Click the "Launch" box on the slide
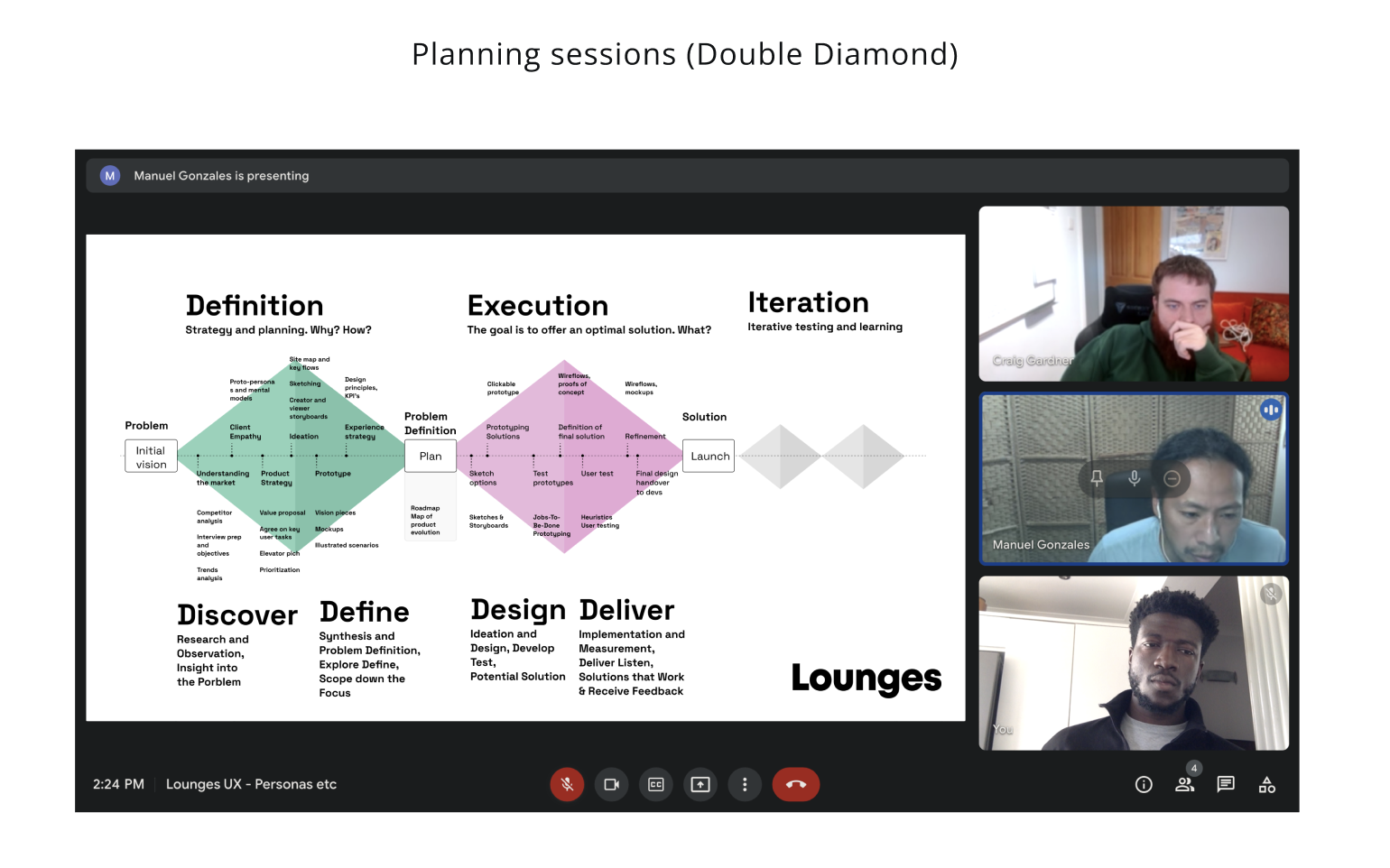 pyautogui.click(x=709, y=457)
